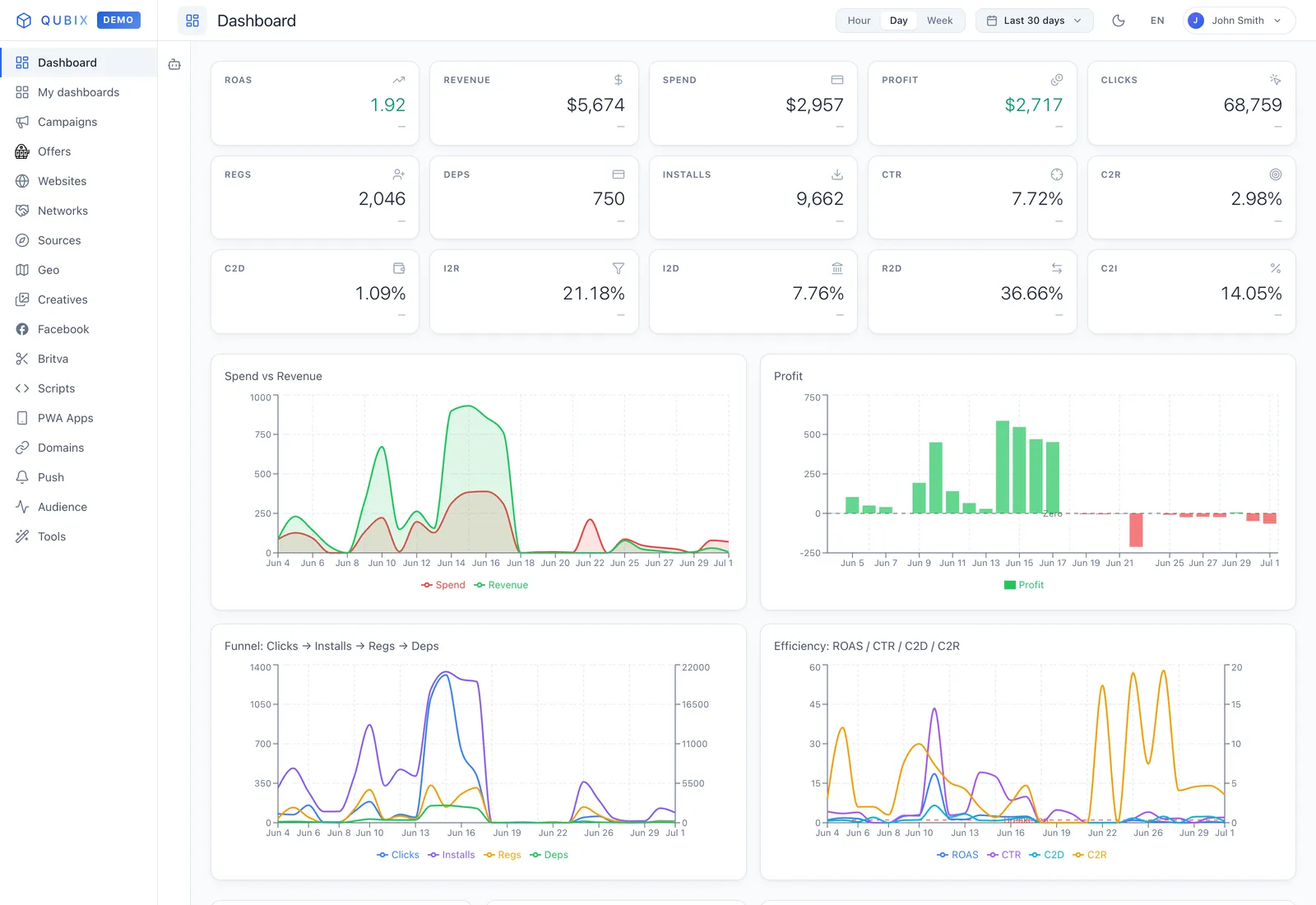This screenshot has width=1316, height=905.
Task: Open the robot assistant icon
Action: [174, 64]
